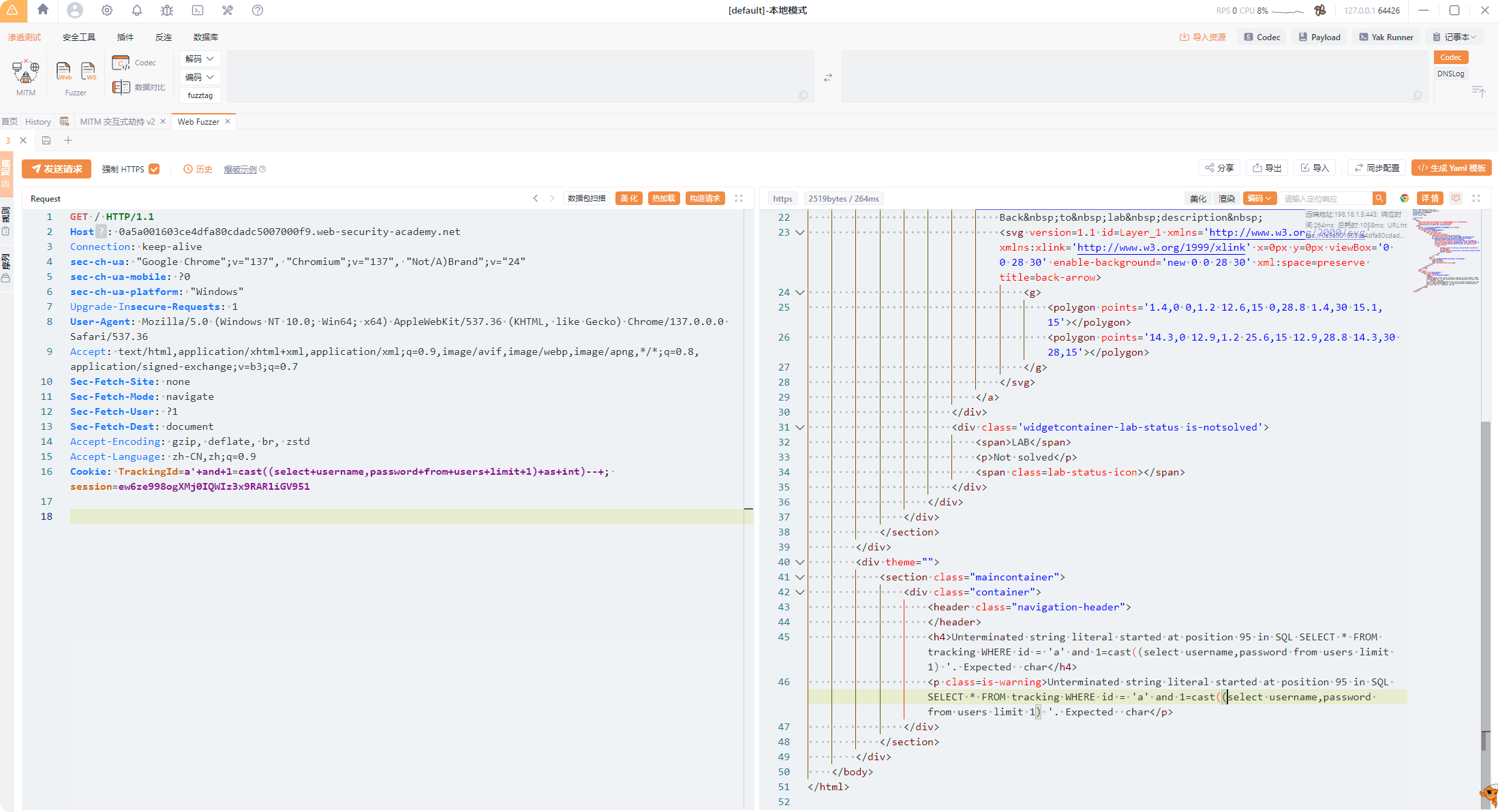This screenshot has height=812, width=1498.
Task: Click the Web Fuzzer icon in ribbon
Action: [63, 71]
